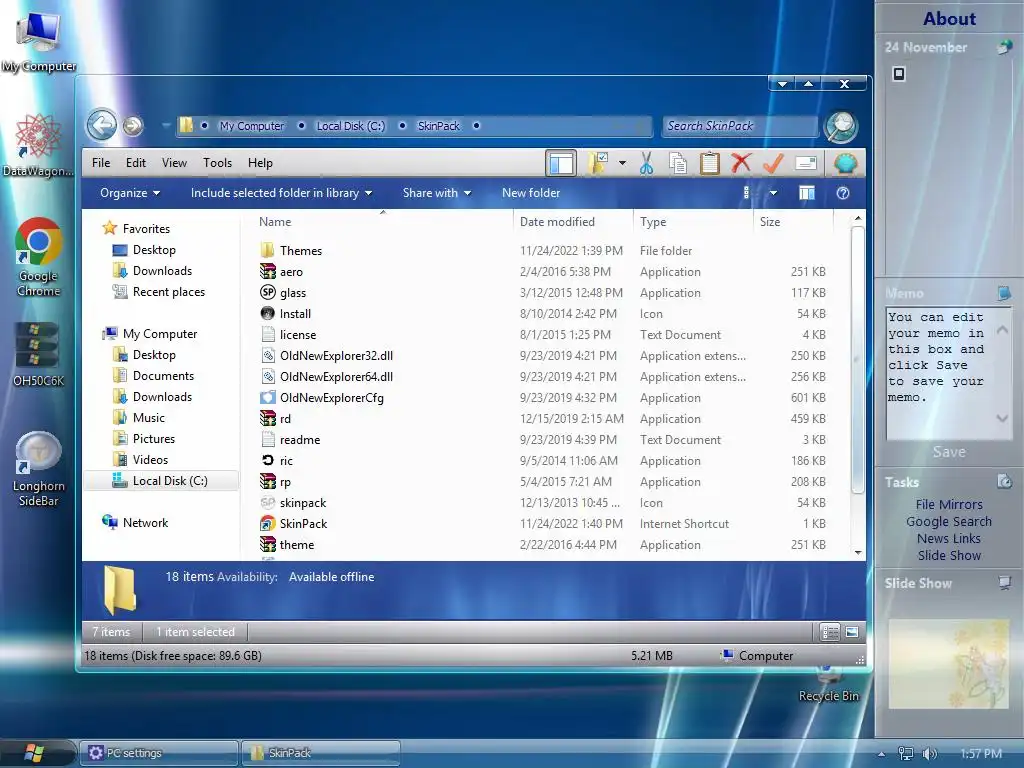Click the file list scroll down arrow

coord(858,552)
